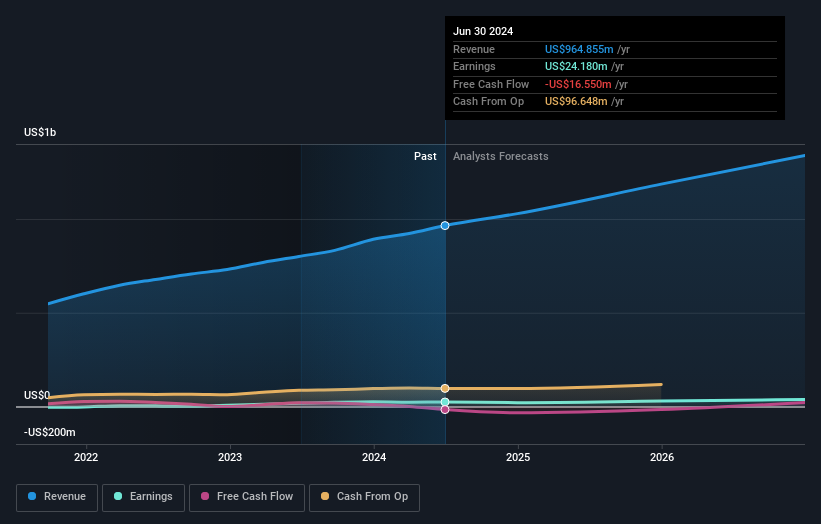This screenshot has width=821, height=524.
Task: Click the teal Earnings legend dot
Action: point(118,496)
